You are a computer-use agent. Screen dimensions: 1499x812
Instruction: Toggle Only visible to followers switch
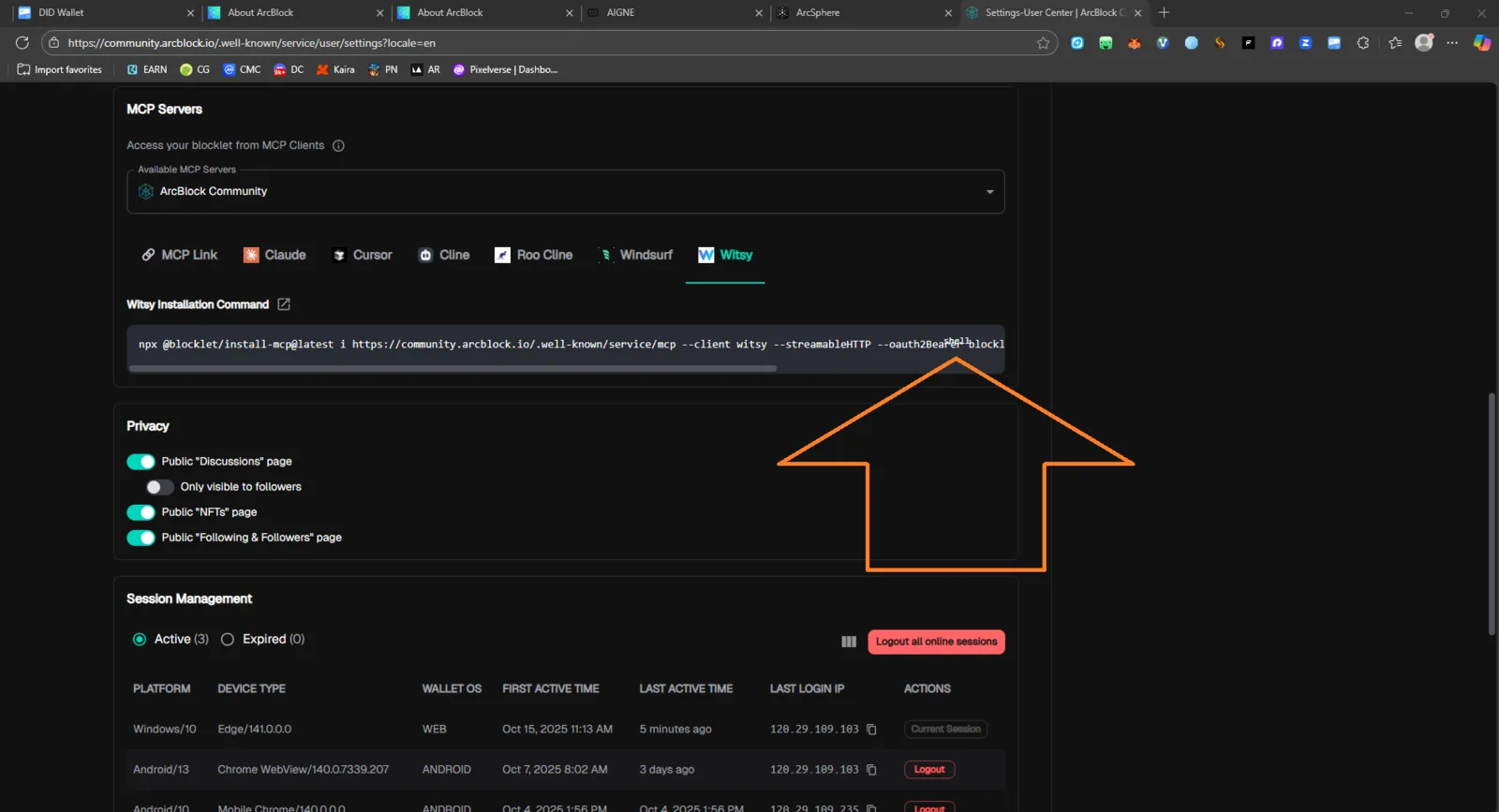pyautogui.click(x=160, y=487)
